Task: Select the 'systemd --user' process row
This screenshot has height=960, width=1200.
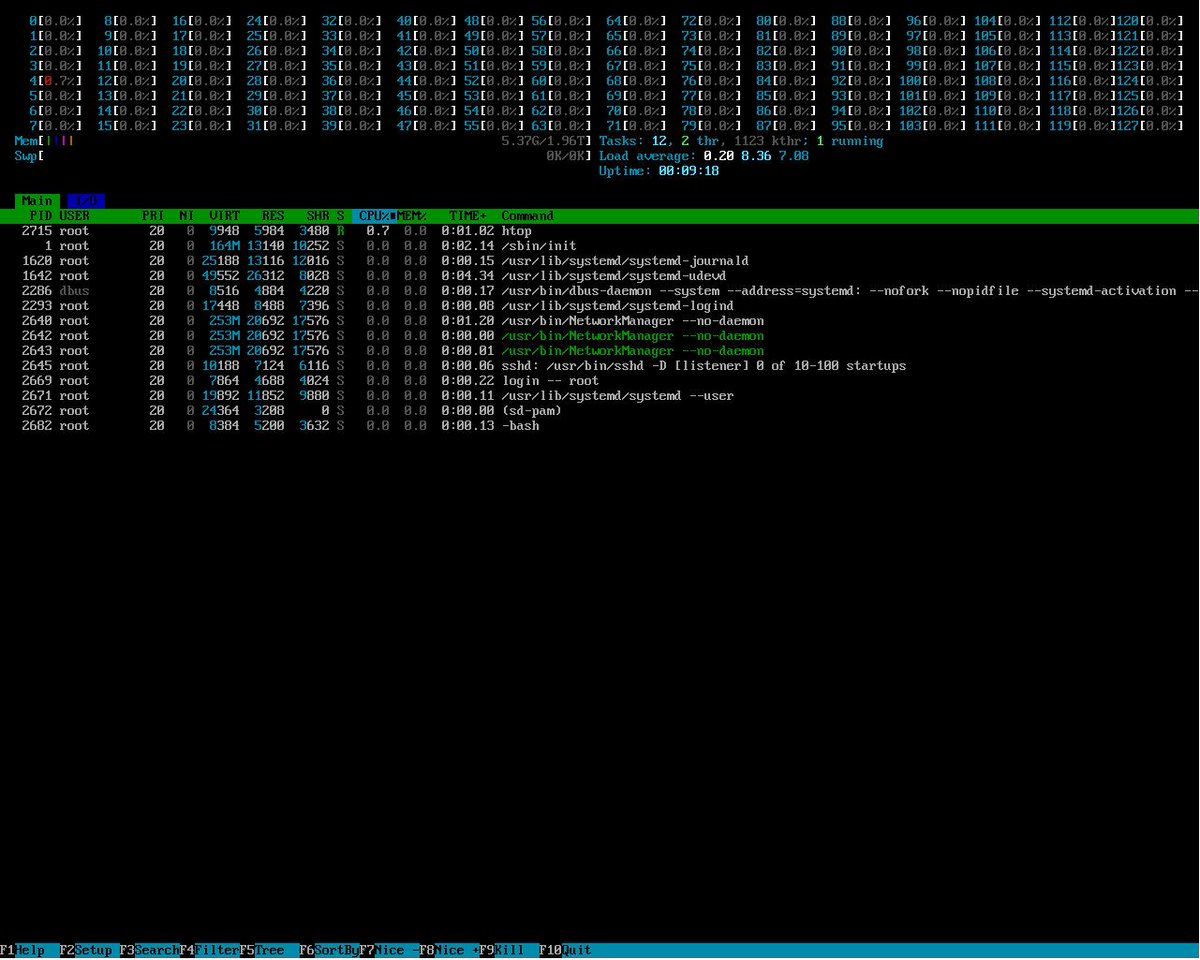Action: pyautogui.click(x=600, y=396)
